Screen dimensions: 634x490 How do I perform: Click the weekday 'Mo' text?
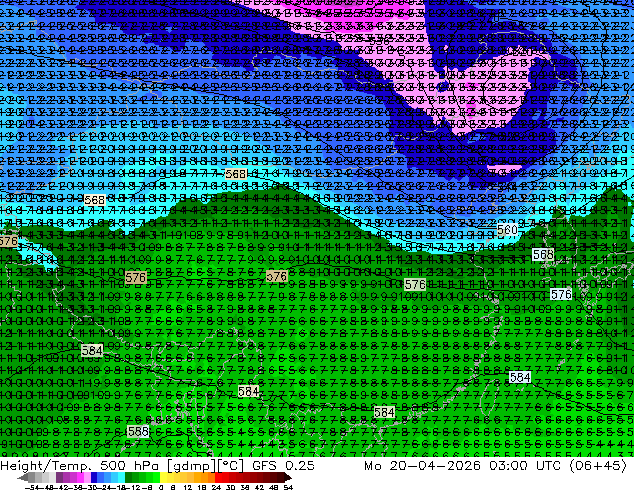coord(372,466)
